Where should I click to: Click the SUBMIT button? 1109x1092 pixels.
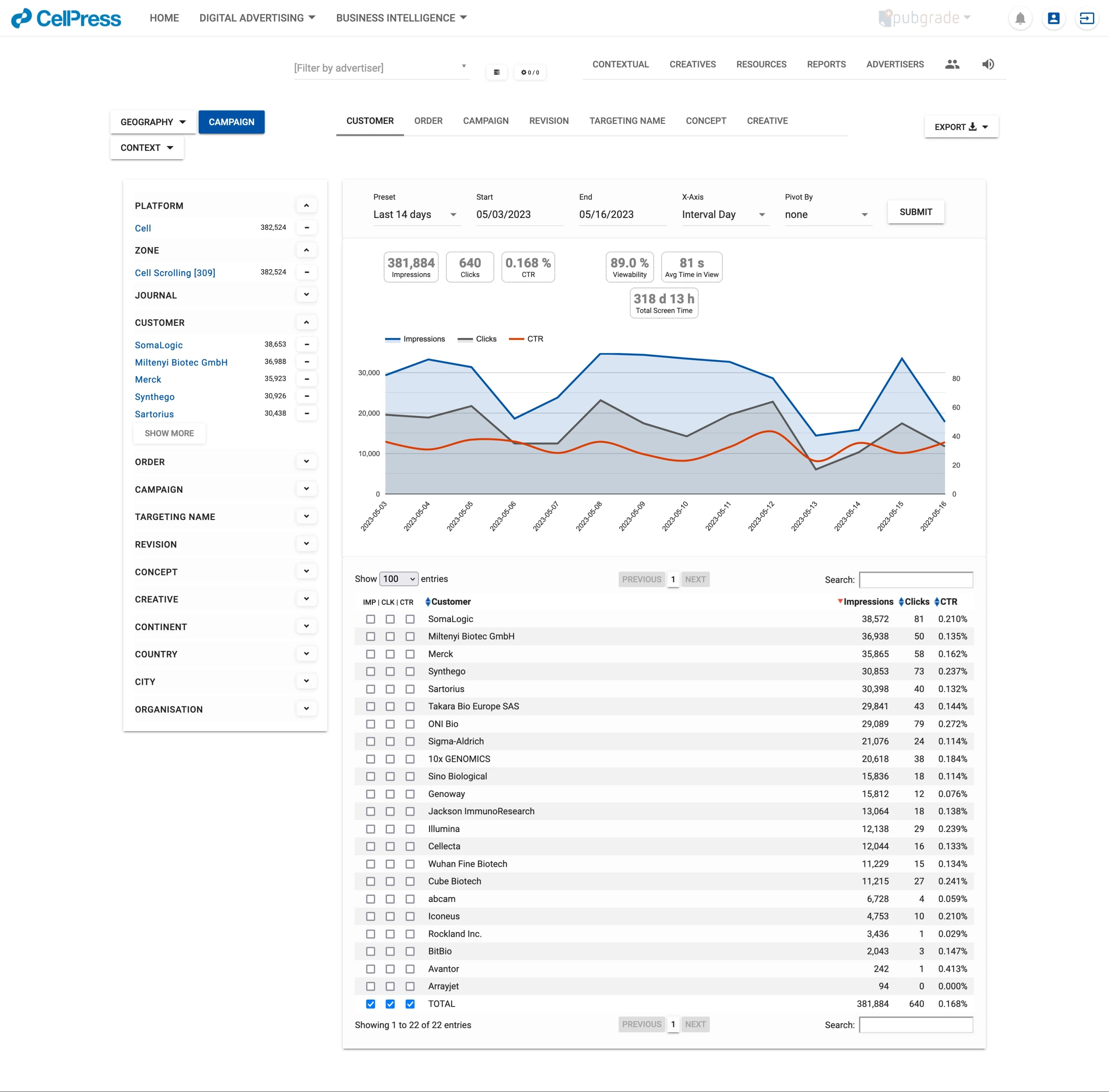pyautogui.click(x=916, y=212)
